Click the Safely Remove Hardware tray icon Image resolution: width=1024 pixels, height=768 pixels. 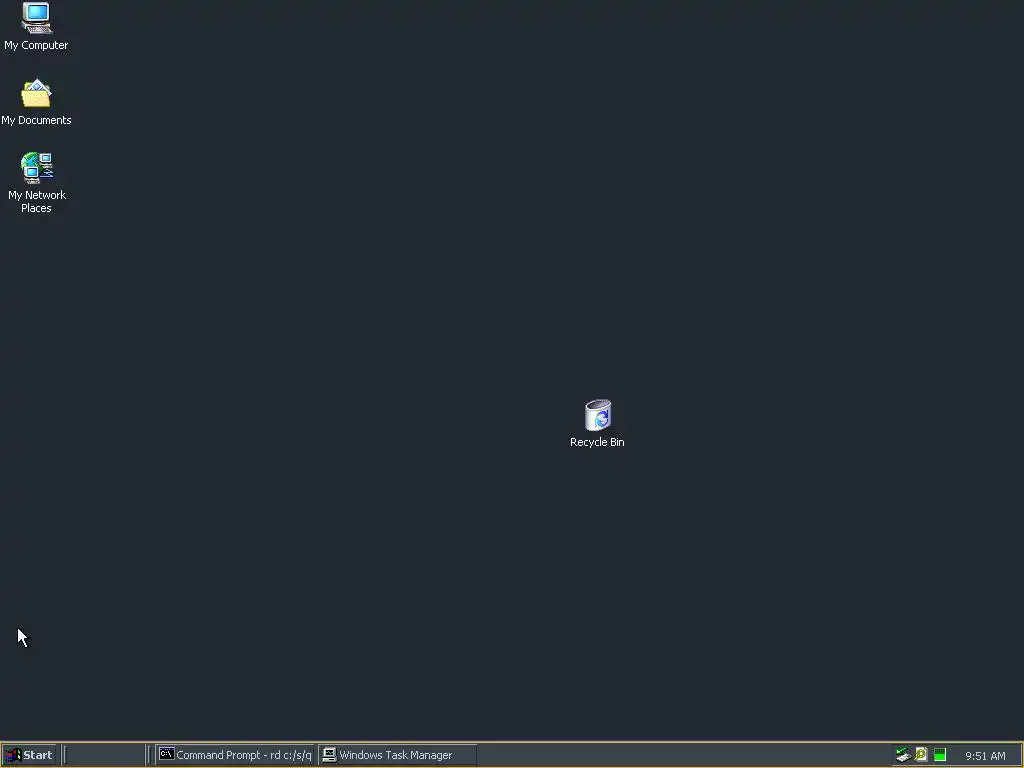click(x=903, y=755)
